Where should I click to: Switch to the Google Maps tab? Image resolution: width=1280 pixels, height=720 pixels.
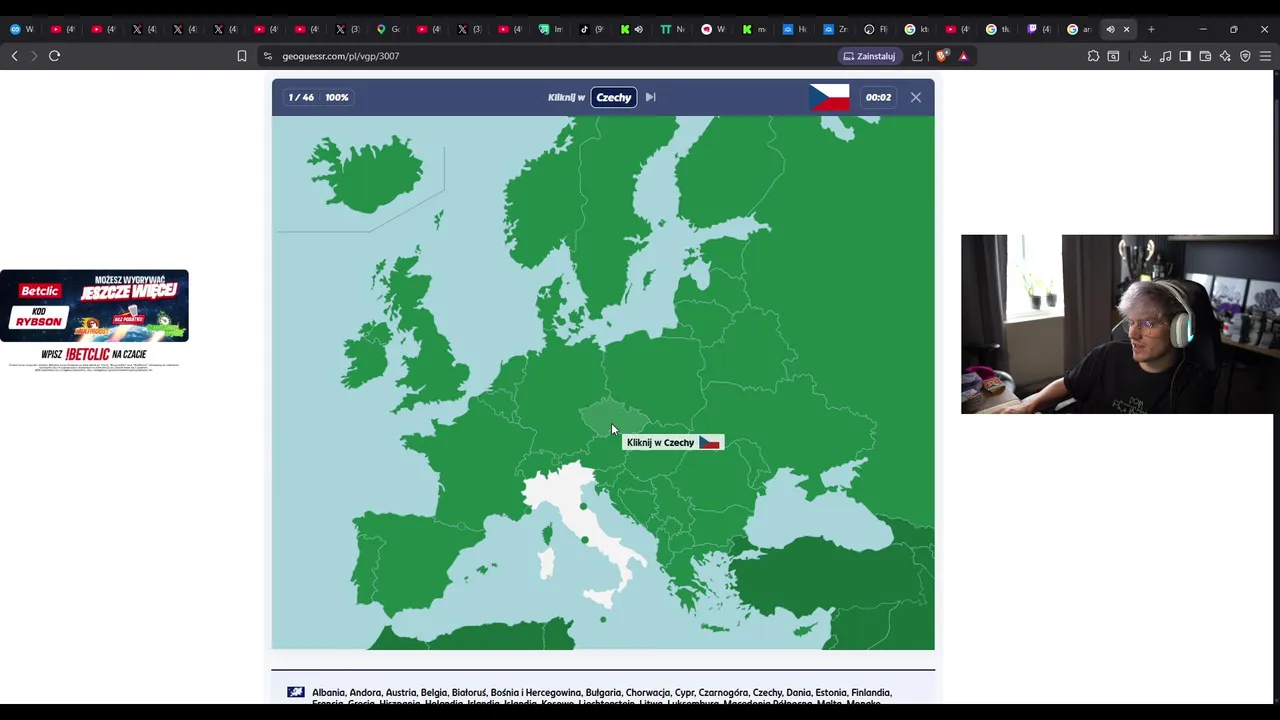pyautogui.click(x=387, y=29)
